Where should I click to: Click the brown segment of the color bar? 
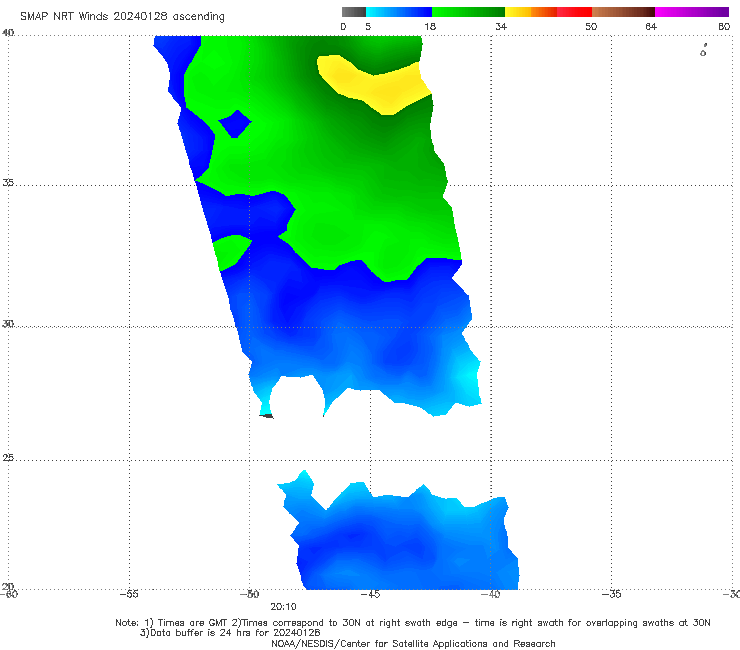(623, 12)
